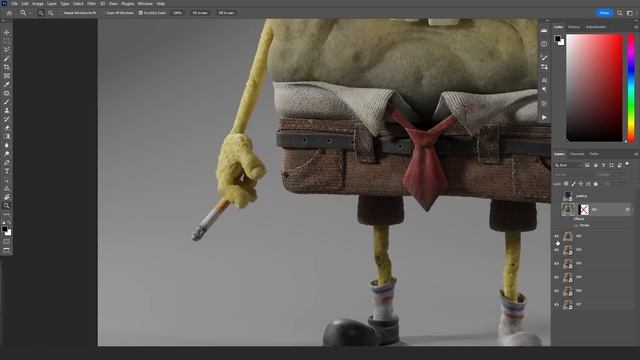Viewport: 640px width, 360px height.
Task: Select the Crop tool
Action: click(7, 67)
